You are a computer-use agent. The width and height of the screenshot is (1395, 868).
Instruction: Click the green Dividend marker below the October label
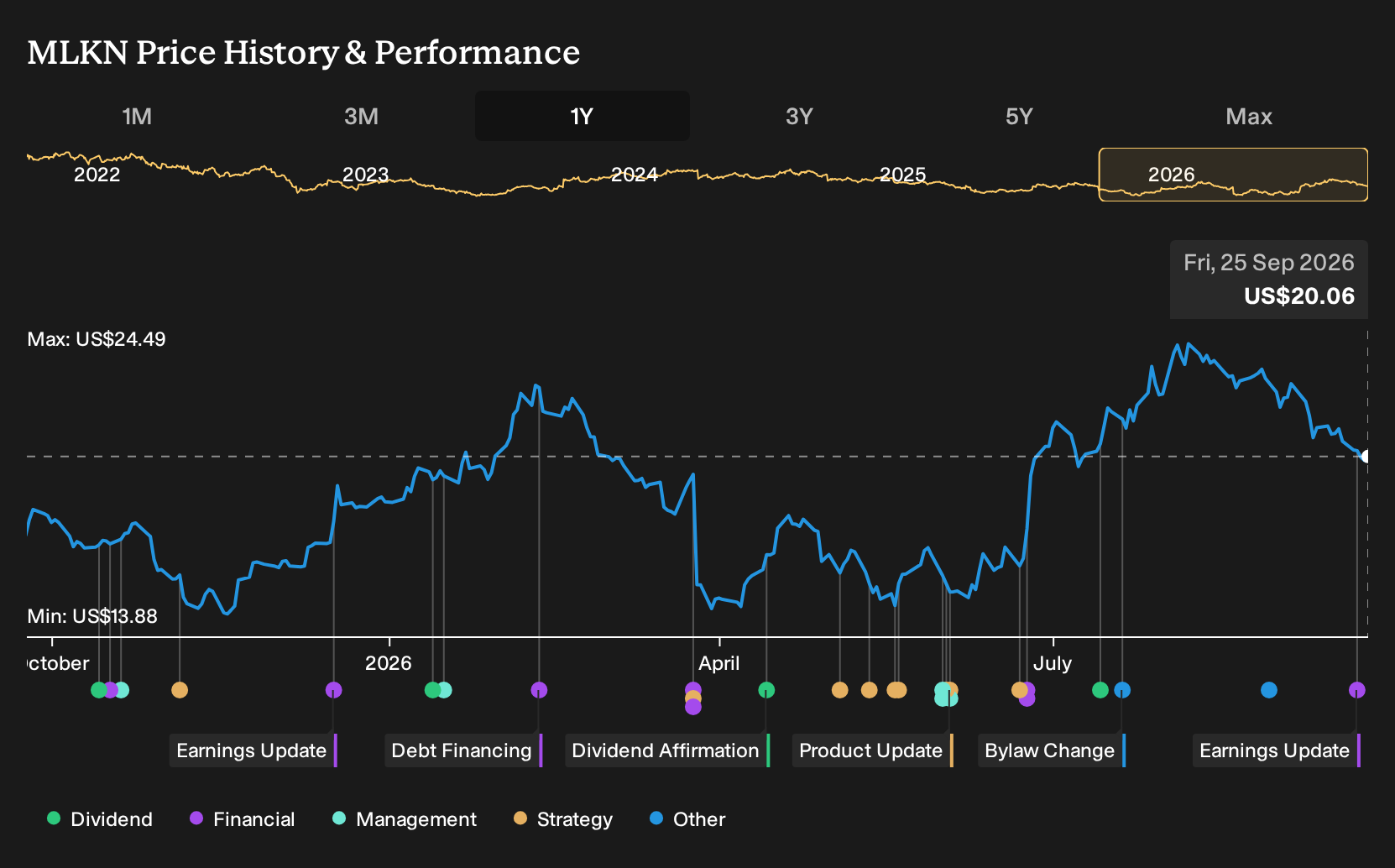tap(99, 690)
